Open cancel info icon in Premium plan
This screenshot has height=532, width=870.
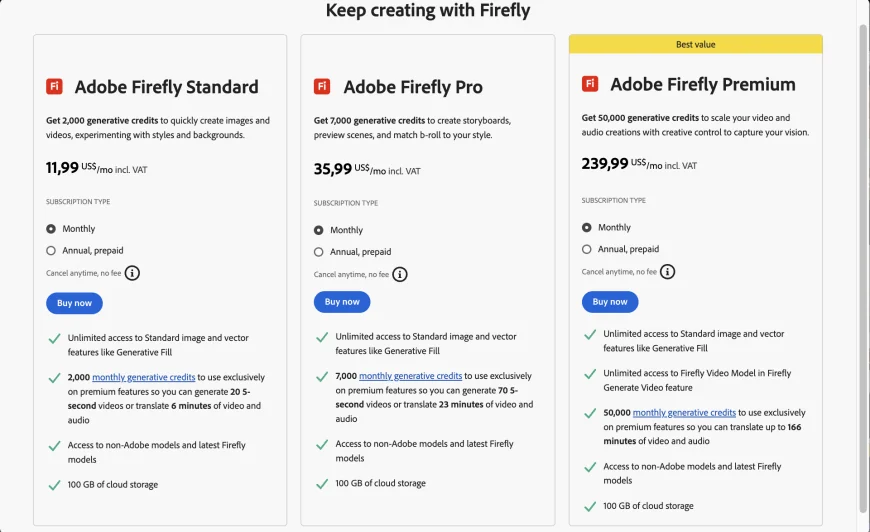[x=667, y=272]
